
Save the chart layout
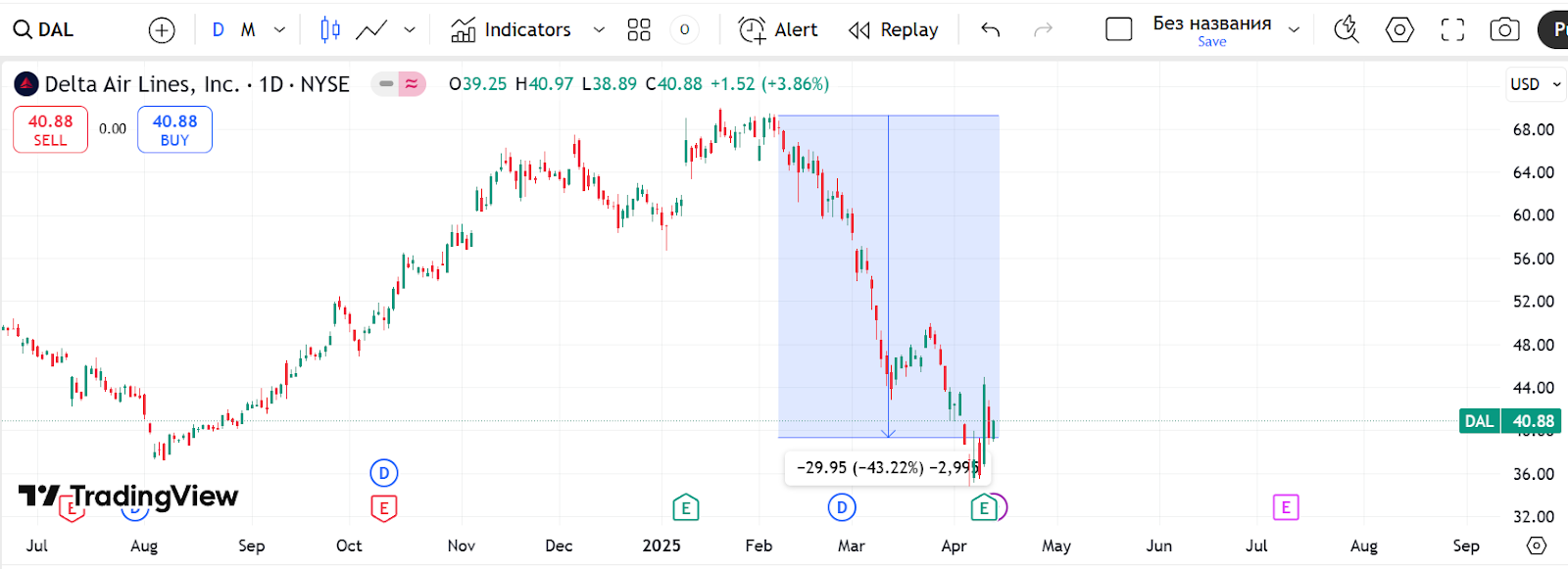tap(1212, 42)
